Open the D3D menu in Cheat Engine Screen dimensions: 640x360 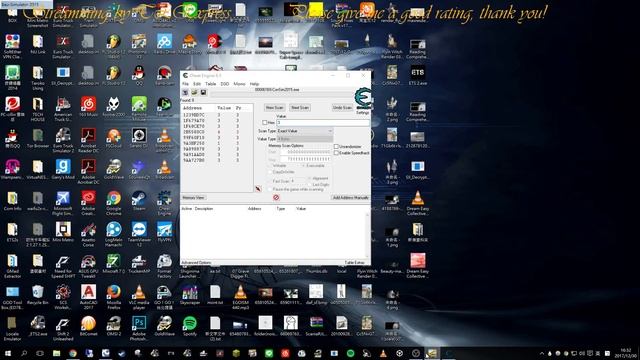coord(224,84)
